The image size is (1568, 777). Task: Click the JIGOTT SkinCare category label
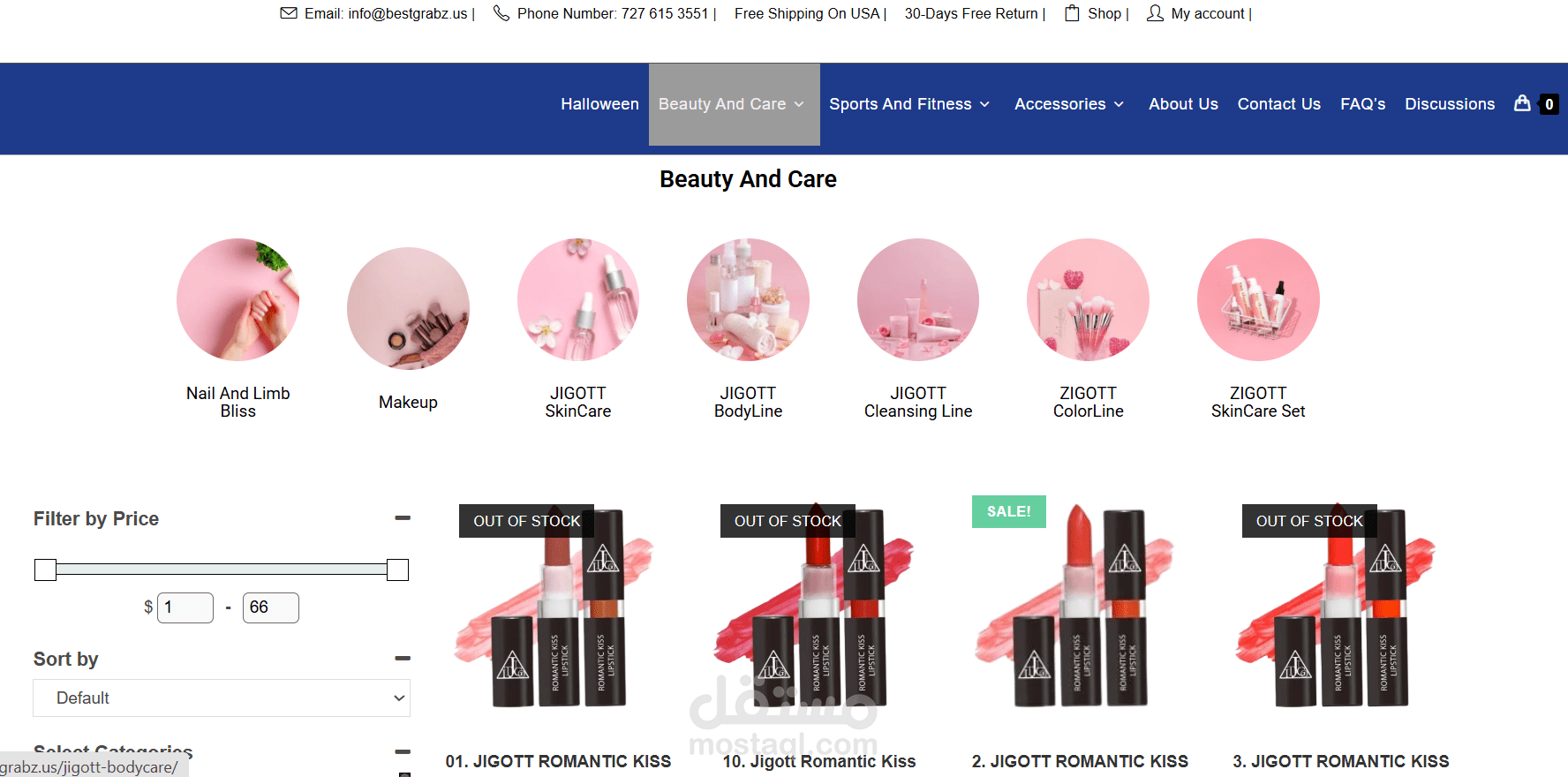click(578, 403)
